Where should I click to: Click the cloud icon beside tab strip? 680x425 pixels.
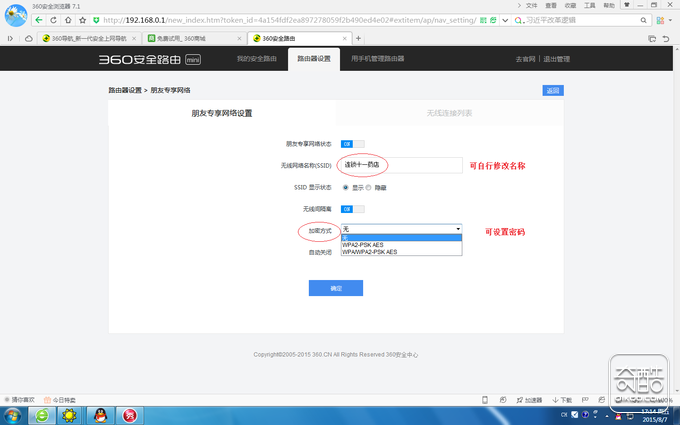click(29, 39)
